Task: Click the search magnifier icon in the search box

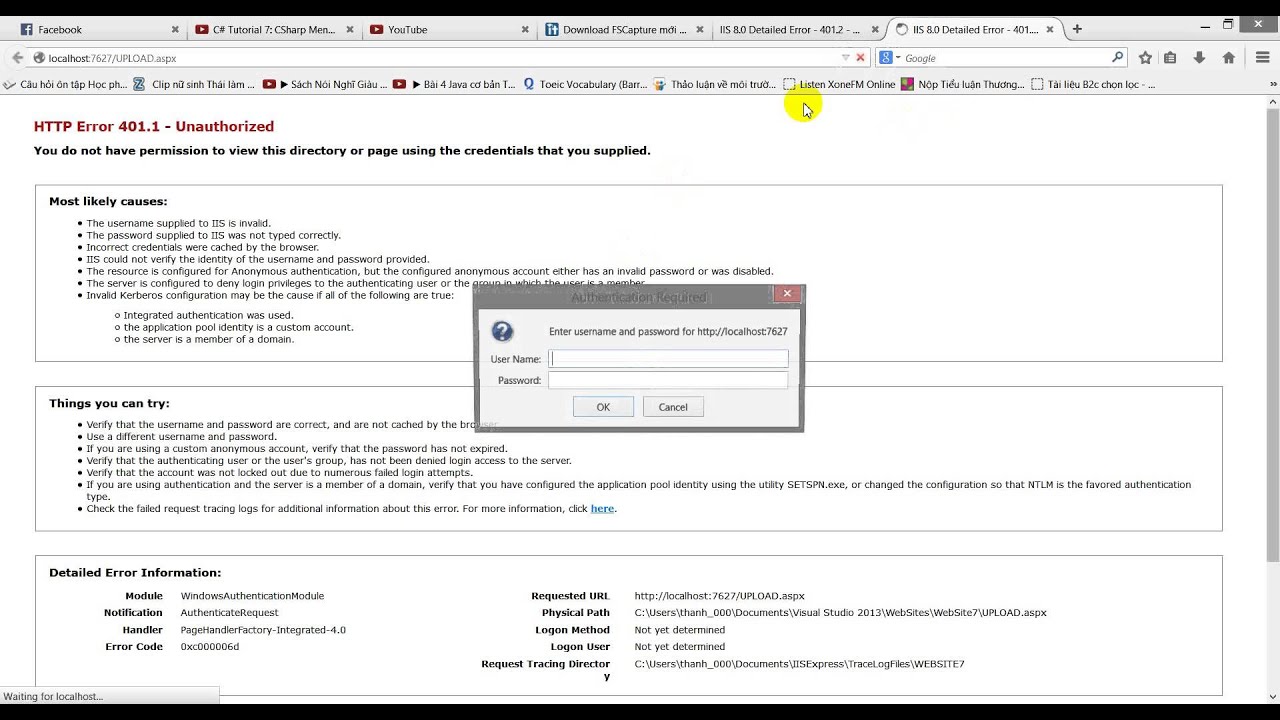Action: (1117, 58)
